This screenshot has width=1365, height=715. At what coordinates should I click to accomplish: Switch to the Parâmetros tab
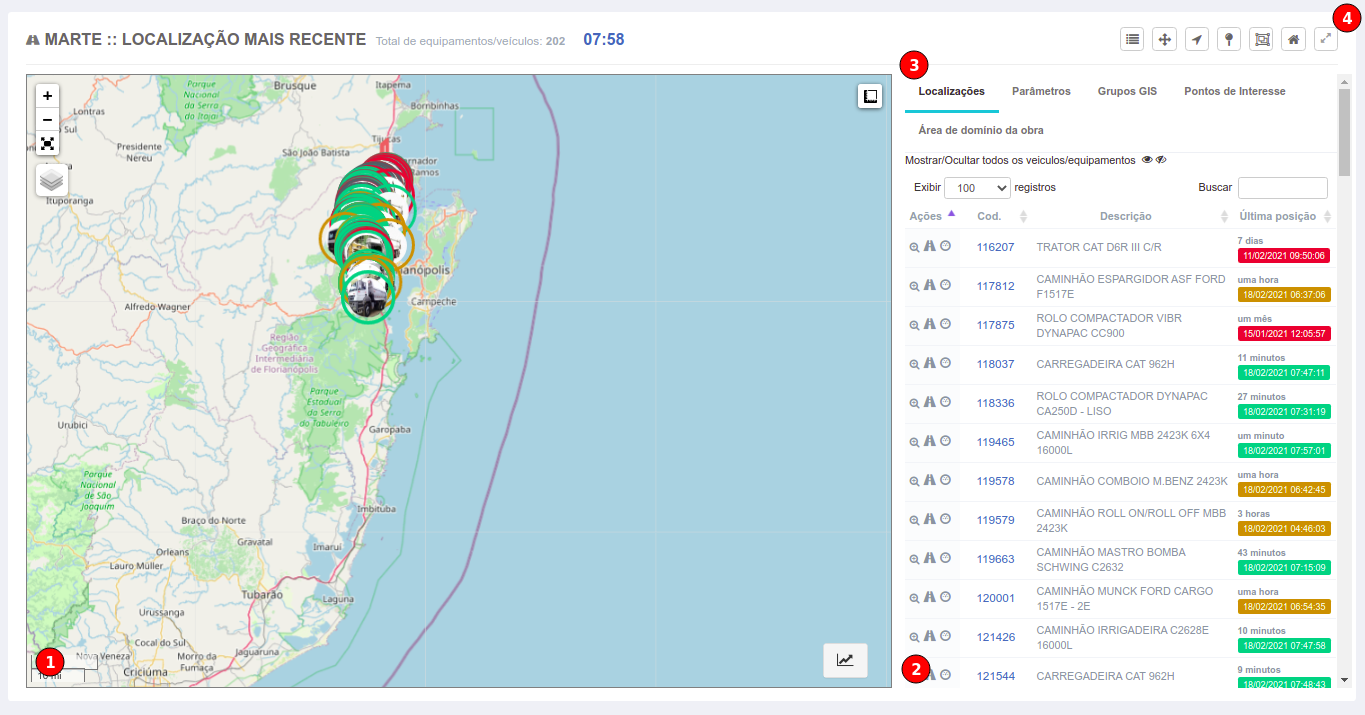pyautogui.click(x=1041, y=91)
